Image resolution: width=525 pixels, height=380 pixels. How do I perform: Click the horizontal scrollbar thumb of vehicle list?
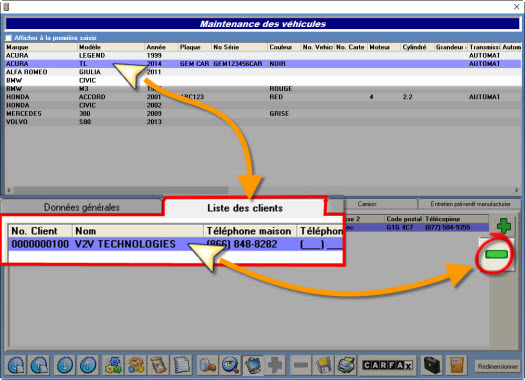(121, 190)
